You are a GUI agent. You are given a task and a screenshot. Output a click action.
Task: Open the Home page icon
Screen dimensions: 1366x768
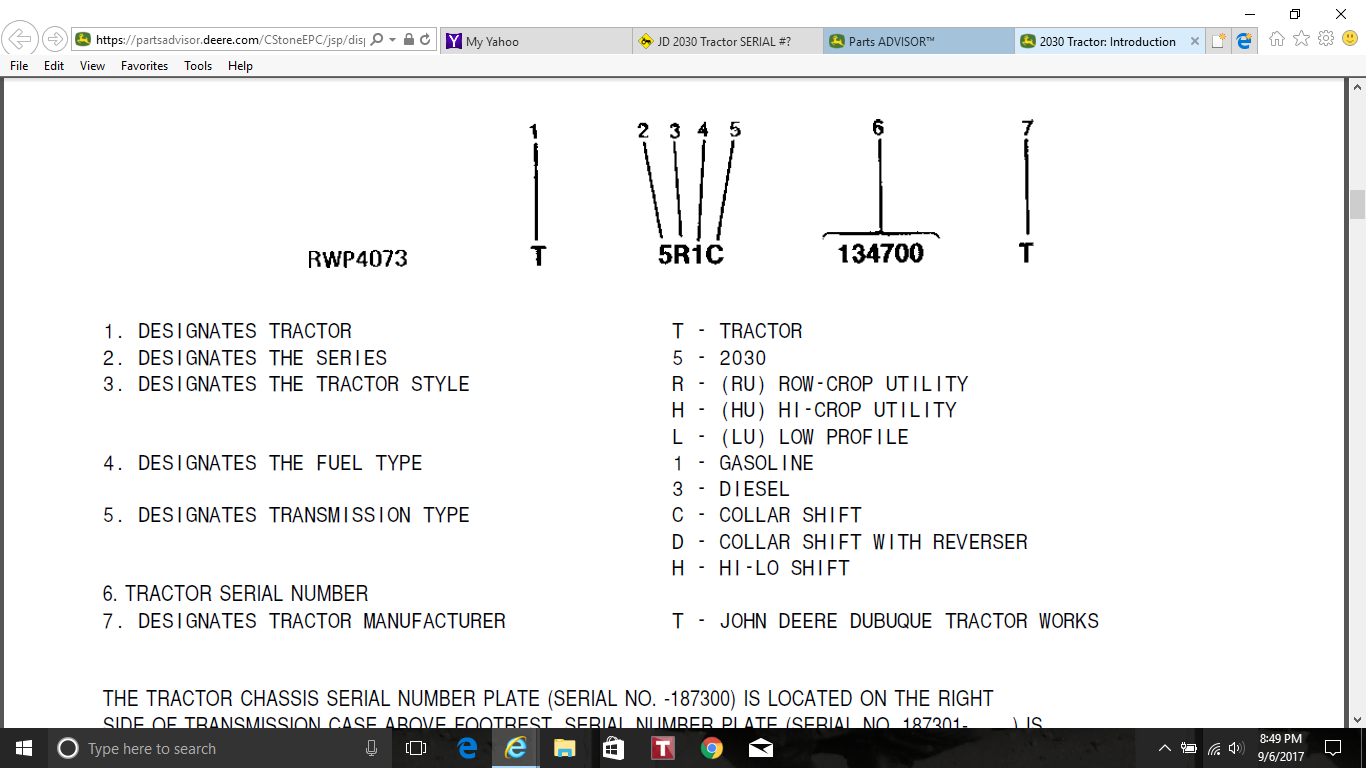coord(1277,39)
